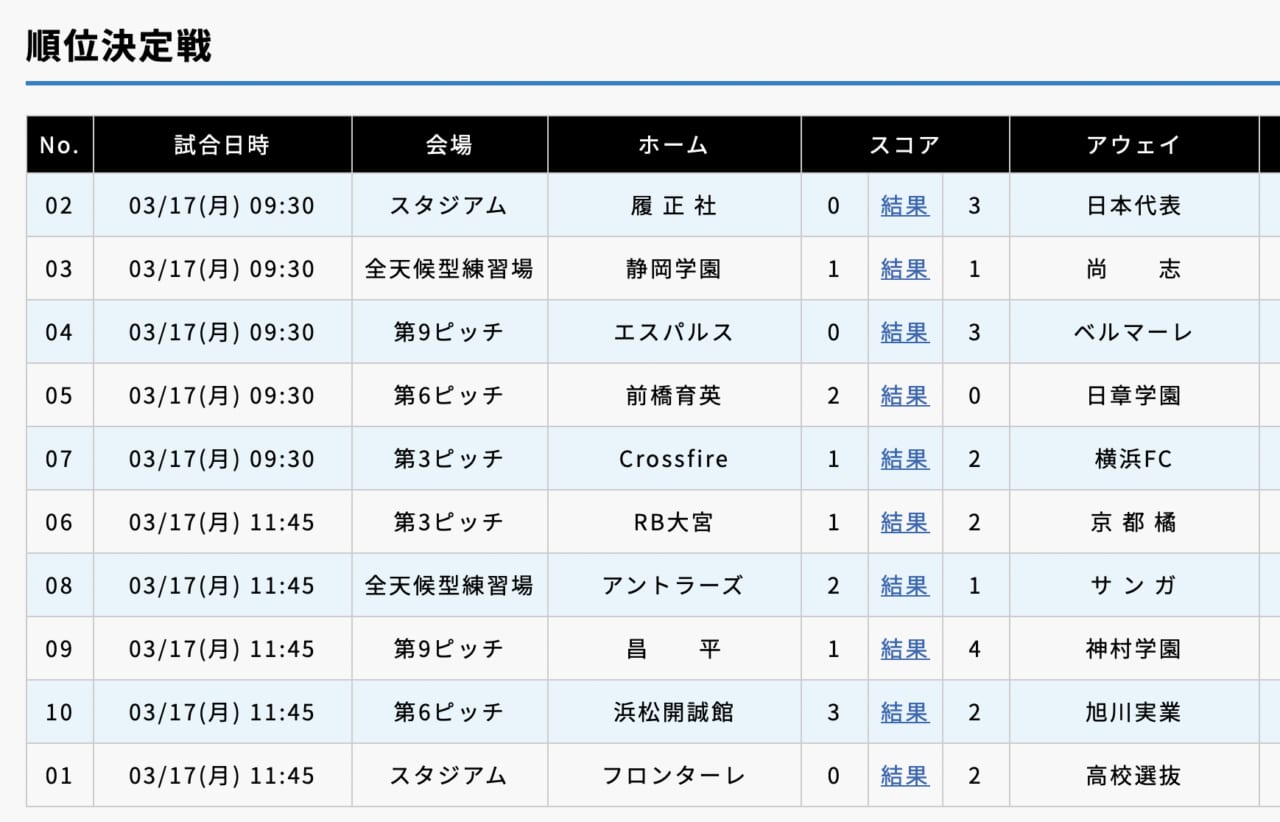The height and width of the screenshot is (822, 1280).
Task: Select the エスパルス home team cell
Action: click(x=674, y=332)
